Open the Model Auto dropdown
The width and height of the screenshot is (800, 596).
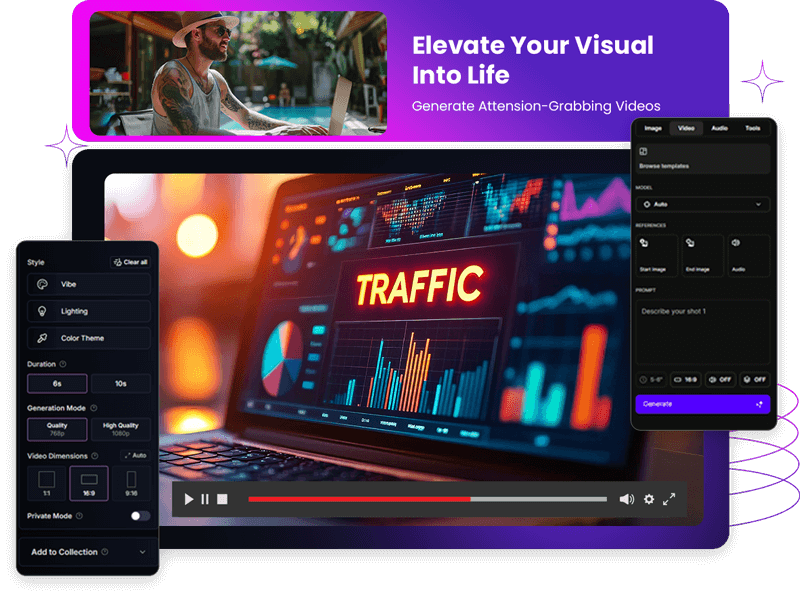point(703,204)
